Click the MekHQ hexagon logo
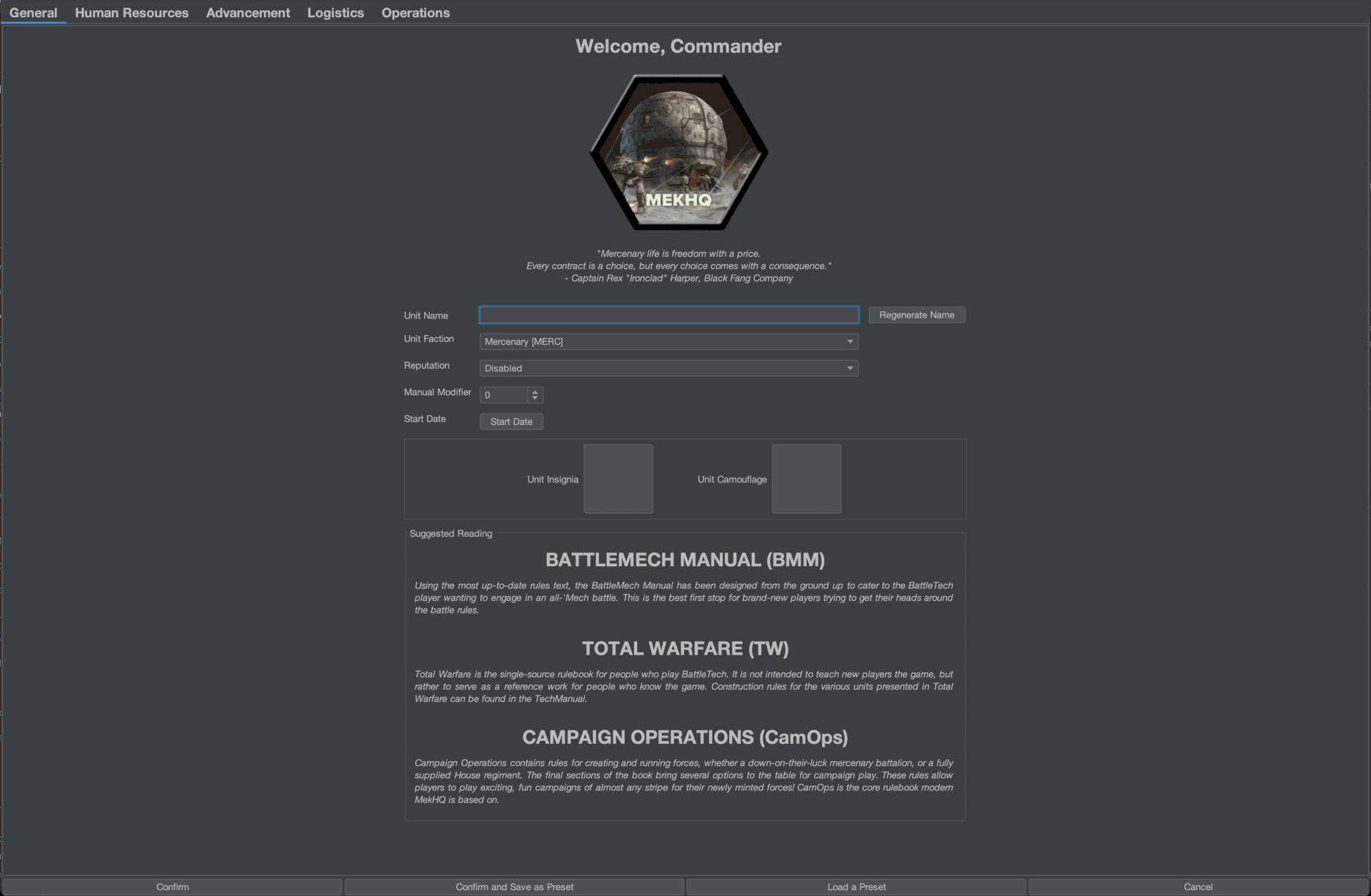The width and height of the screenshot is (1371, 896). [x=678, y=152]
